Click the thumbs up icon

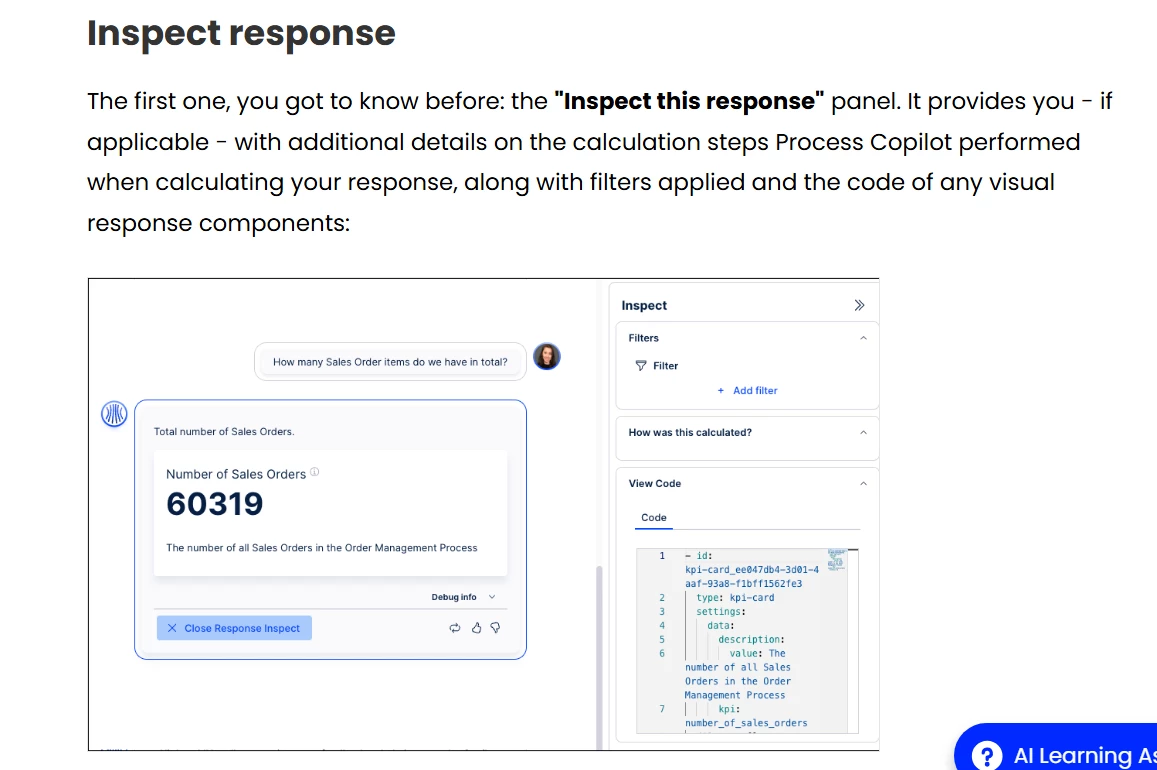(x=476, y=628)
